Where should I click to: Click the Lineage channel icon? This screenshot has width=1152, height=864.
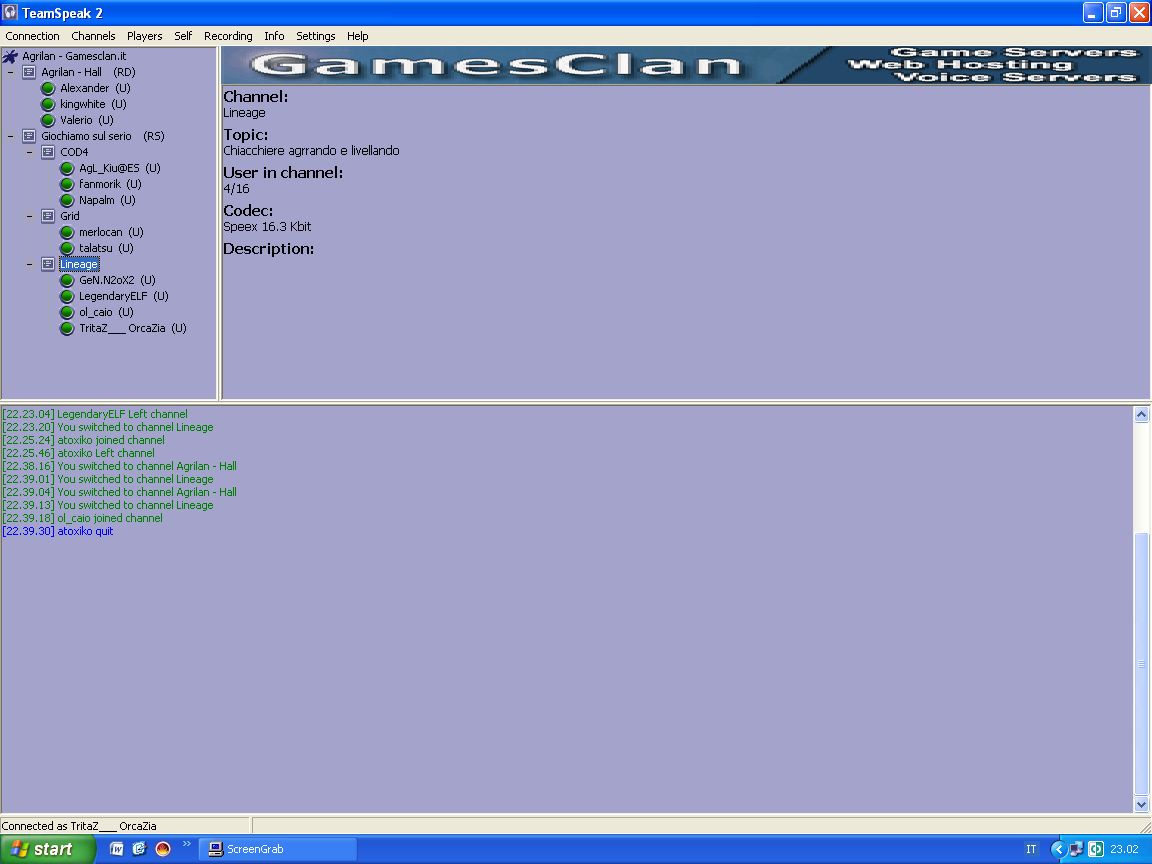(x=48, y=264)
